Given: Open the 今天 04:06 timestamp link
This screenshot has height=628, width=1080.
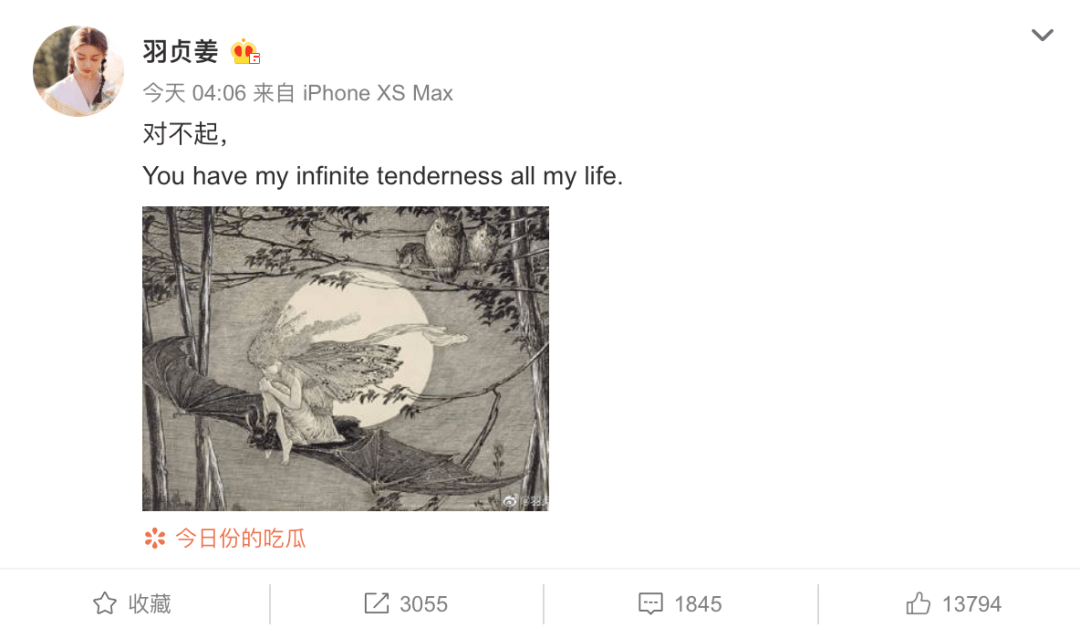Looking at the screenshot, I should 194,93.
